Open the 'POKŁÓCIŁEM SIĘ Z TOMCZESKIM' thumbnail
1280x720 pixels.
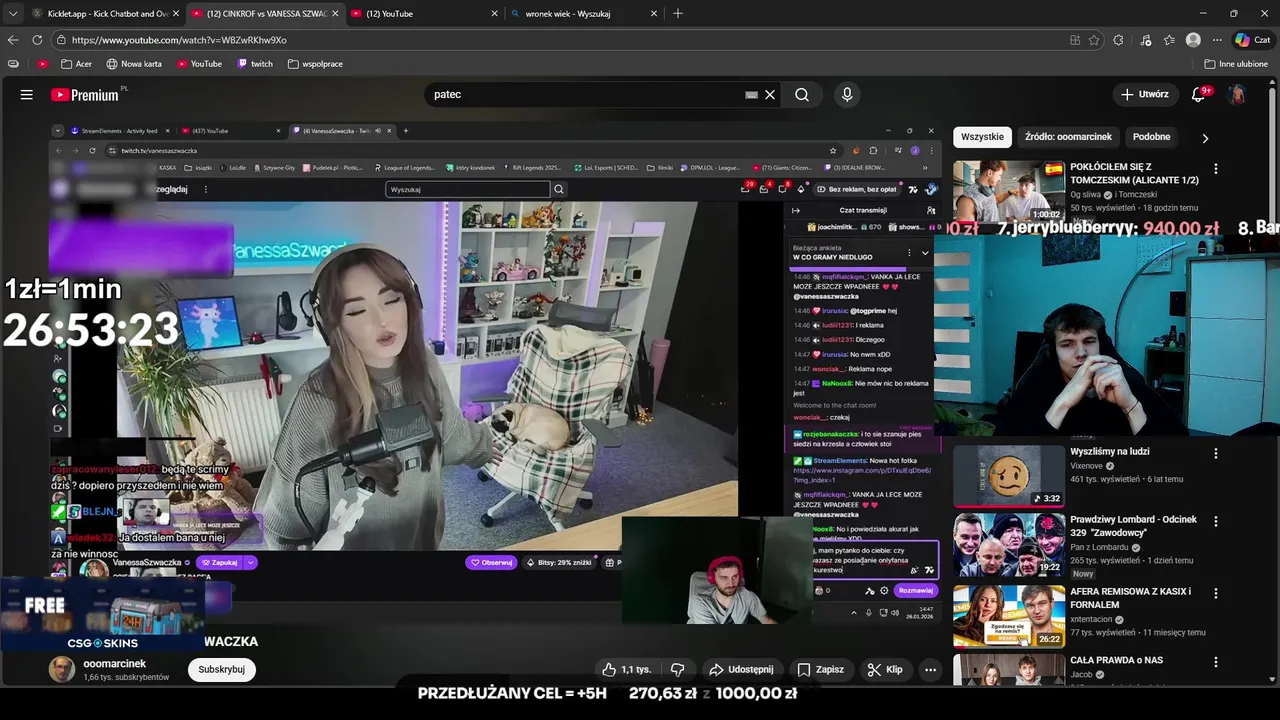pos(1009,191)
